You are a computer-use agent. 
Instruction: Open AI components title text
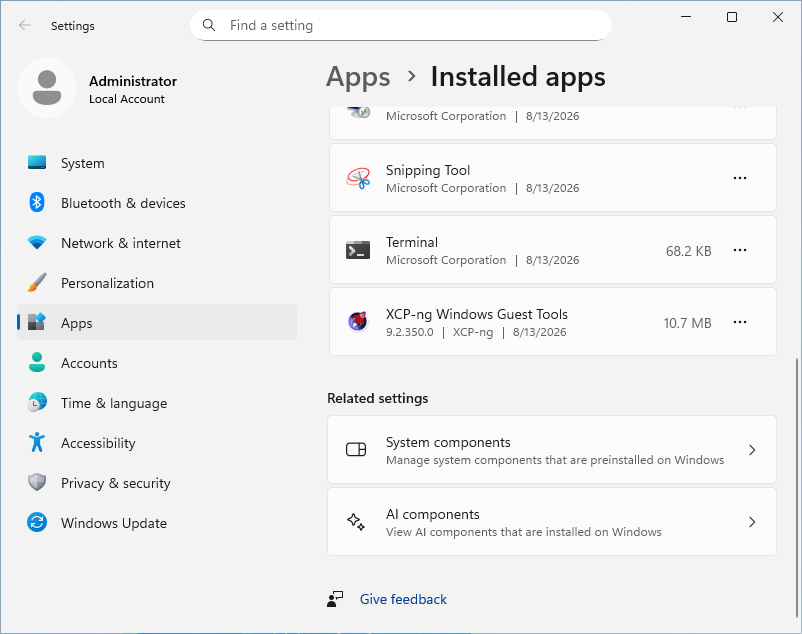pyautogui.click(x=433, y=514)
